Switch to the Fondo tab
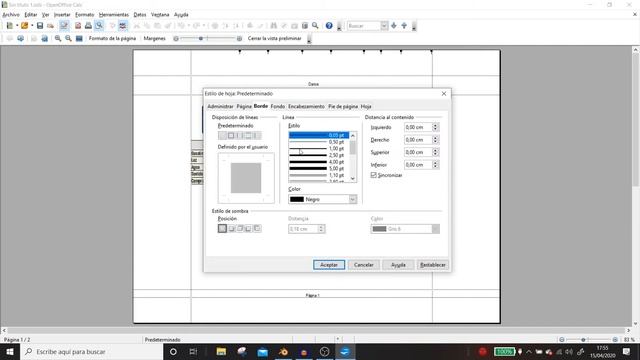Screen dimensions: 640x360 [x=278, y=107]
